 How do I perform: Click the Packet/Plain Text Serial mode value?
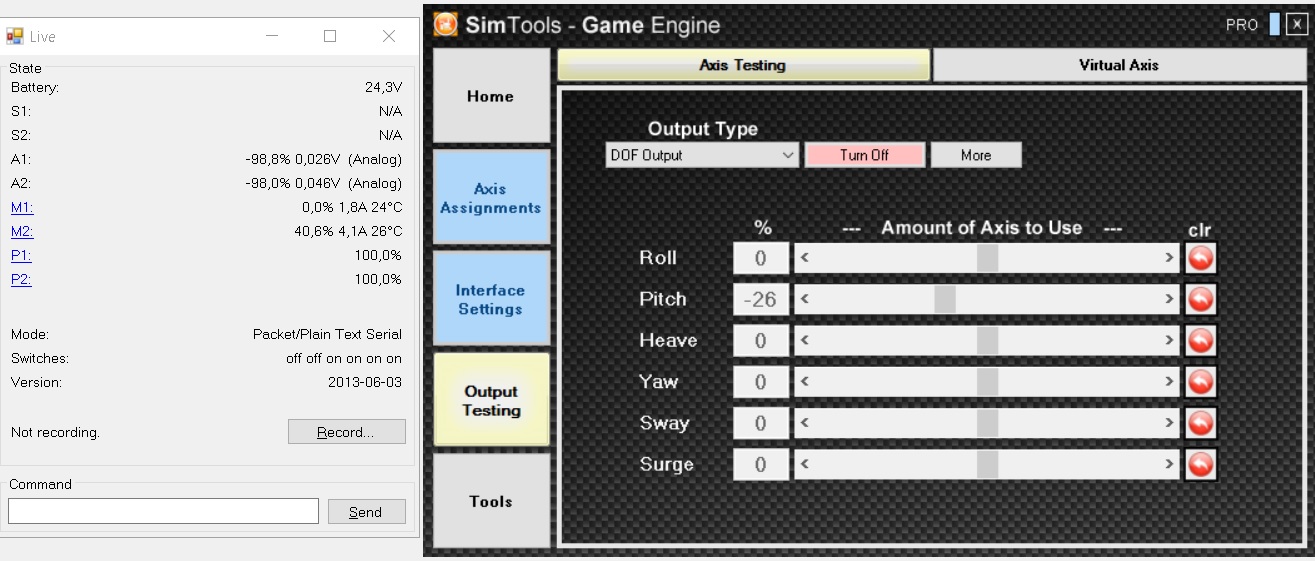327,334
